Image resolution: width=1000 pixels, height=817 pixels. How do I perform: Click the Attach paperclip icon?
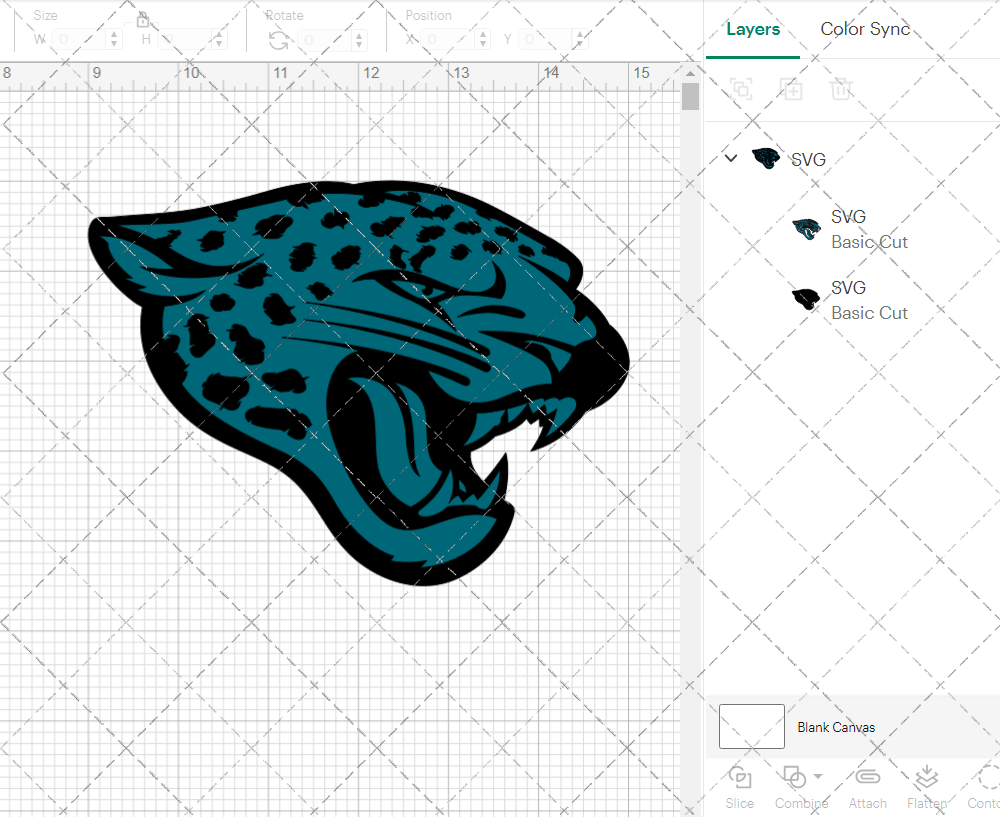click(x=867, y=778)
